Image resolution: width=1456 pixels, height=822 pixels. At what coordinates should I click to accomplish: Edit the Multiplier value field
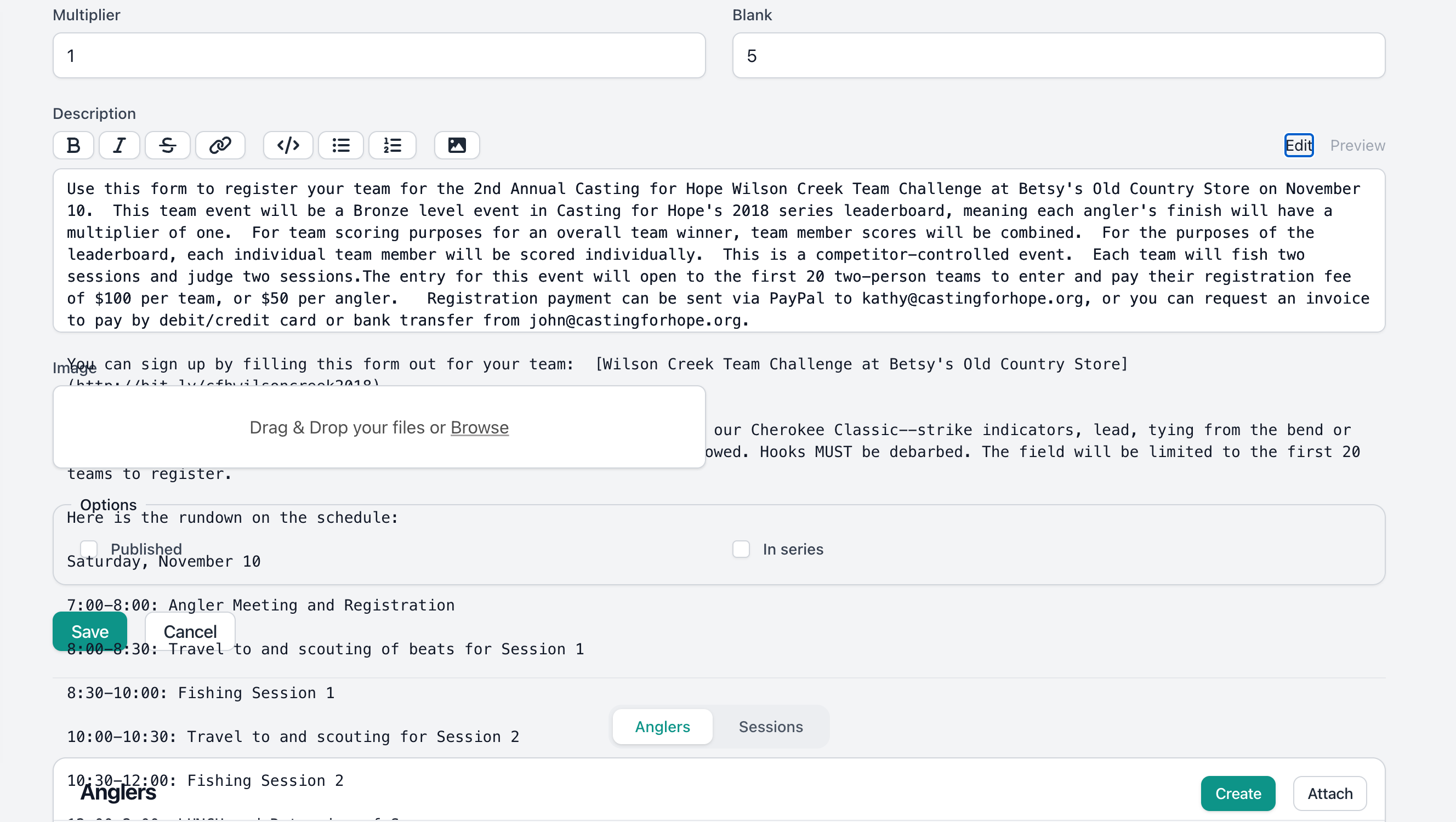379,55
